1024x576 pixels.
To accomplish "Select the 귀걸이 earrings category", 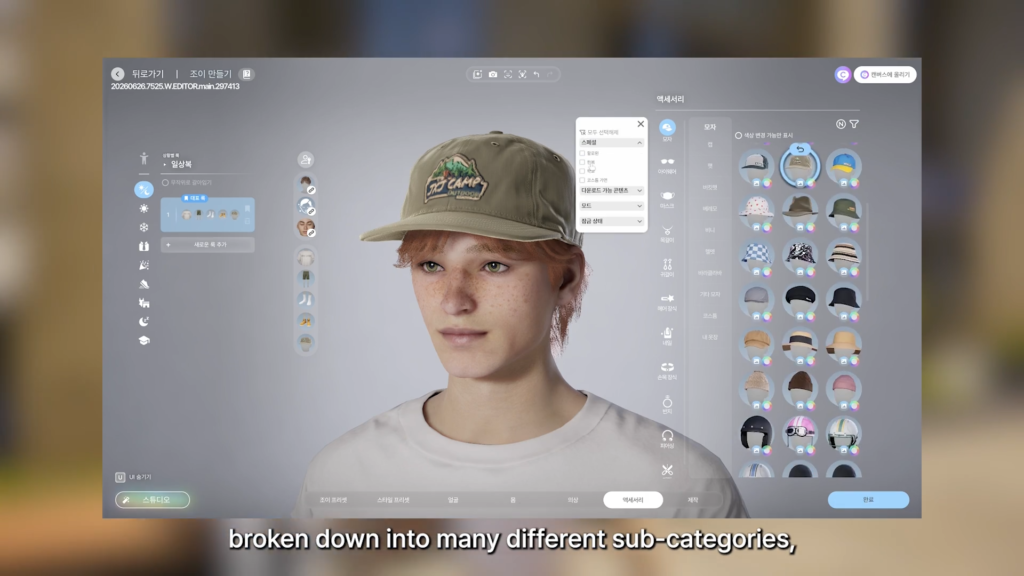I will 667,268.
